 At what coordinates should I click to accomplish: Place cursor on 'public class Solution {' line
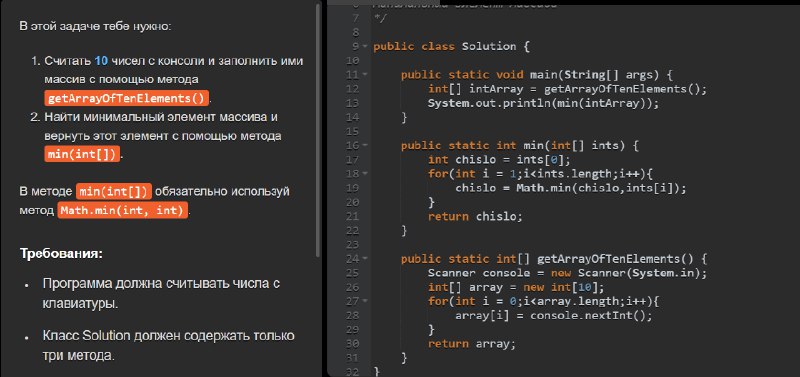[452, 46]
